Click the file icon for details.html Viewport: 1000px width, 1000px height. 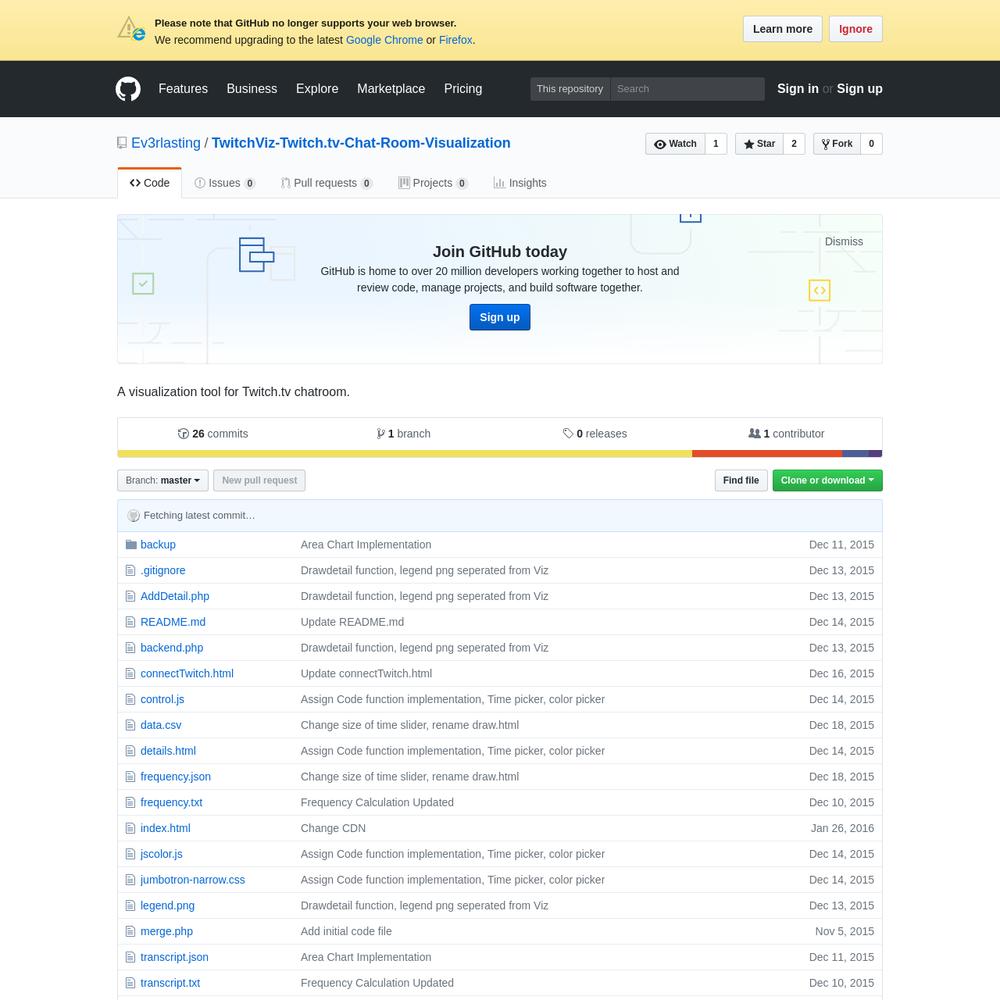[130, 751]
